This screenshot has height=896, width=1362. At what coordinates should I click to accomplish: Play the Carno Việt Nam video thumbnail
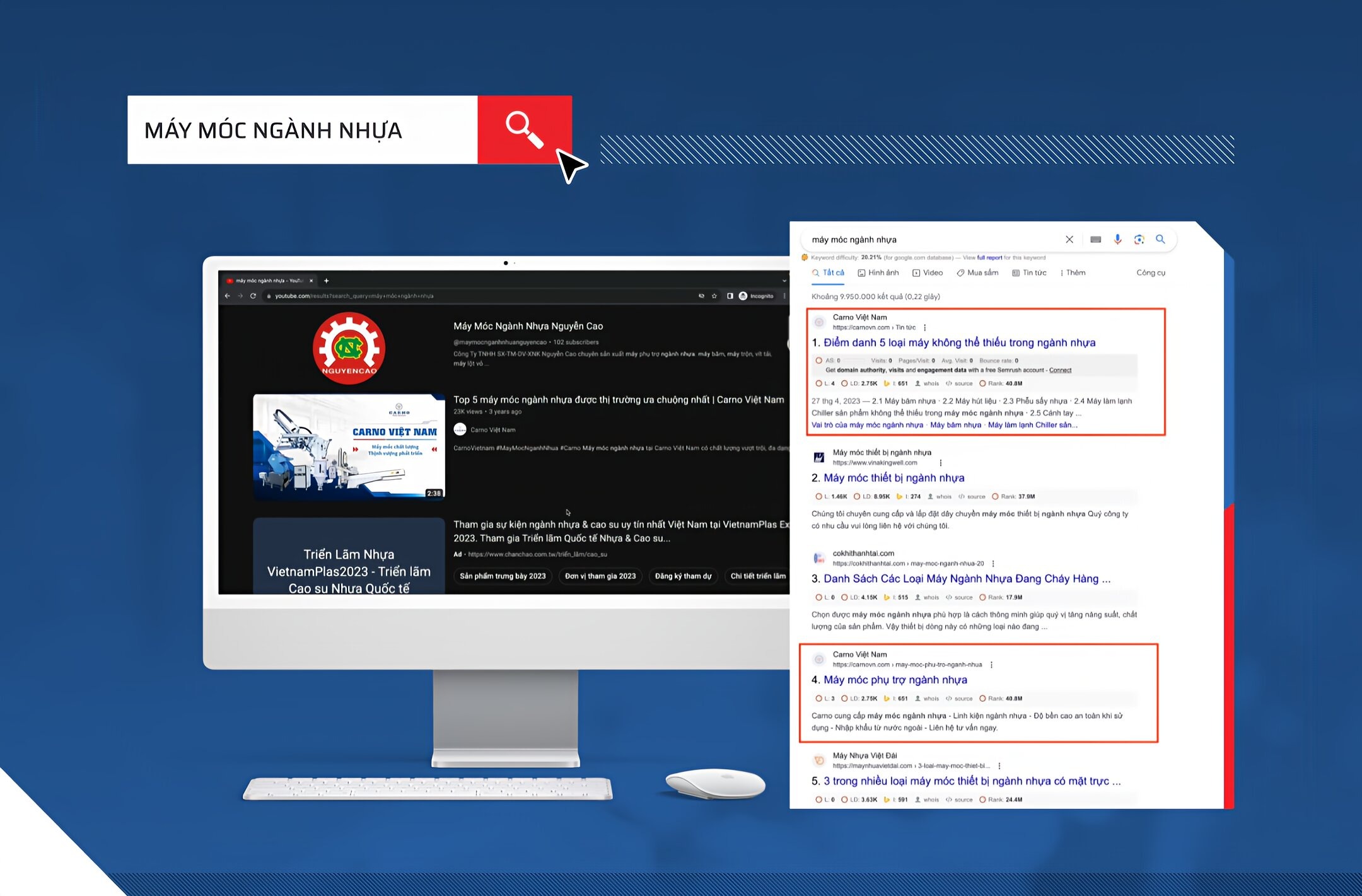point(349,447)
